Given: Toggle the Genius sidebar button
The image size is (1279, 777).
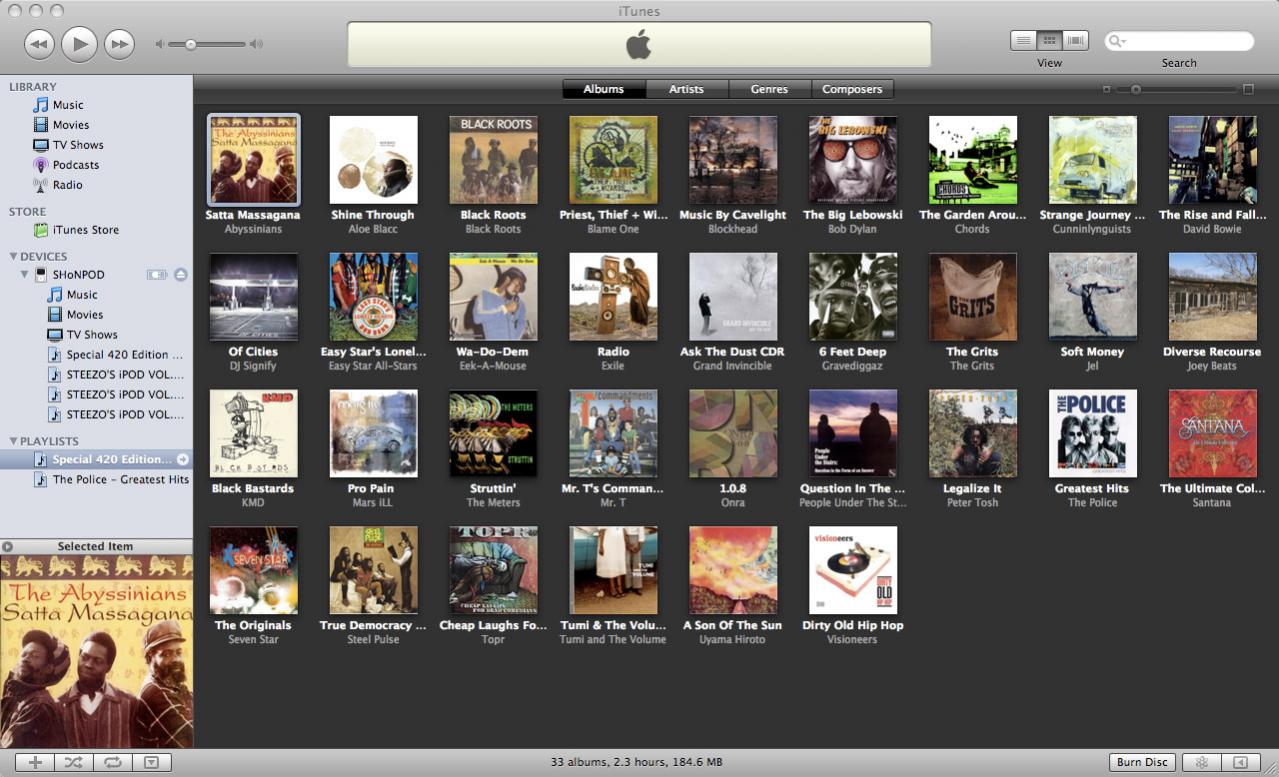Looking at the screenshot, I should point(1240,762).
